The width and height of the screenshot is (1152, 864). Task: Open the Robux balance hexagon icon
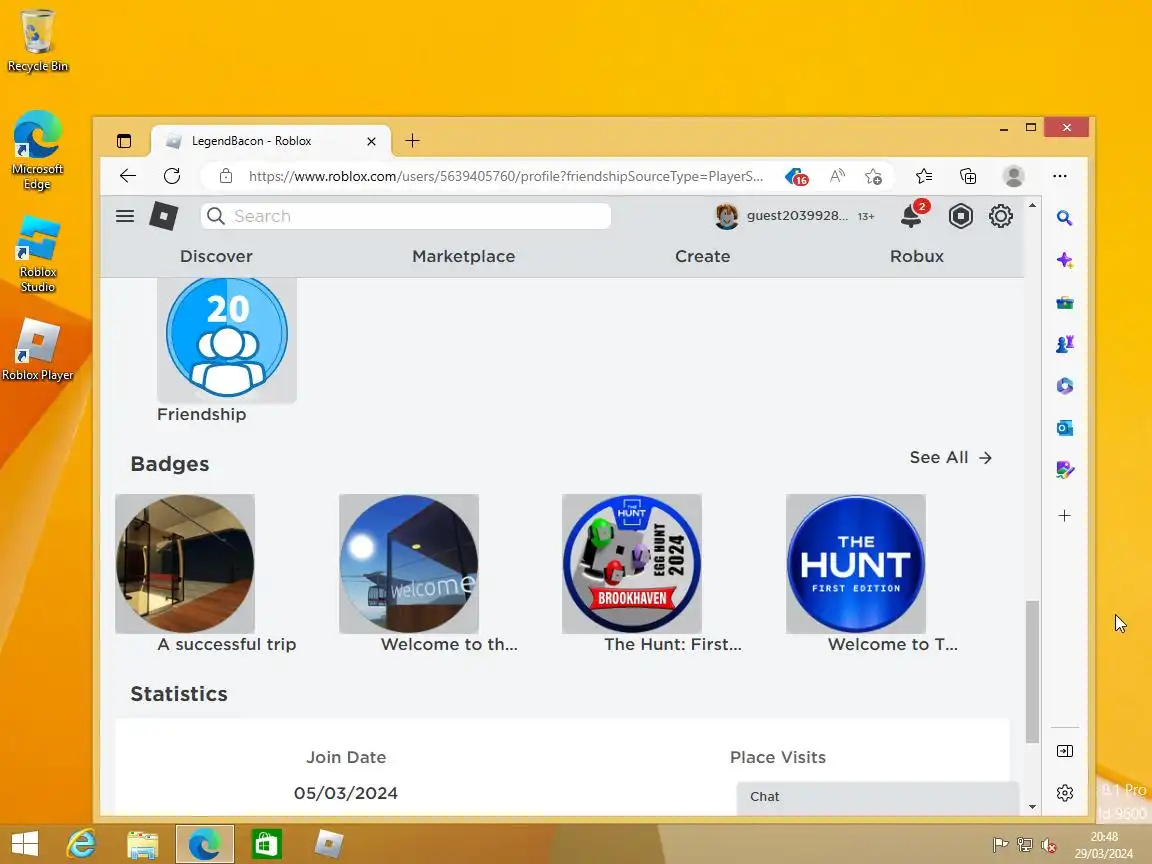[960, 216]
